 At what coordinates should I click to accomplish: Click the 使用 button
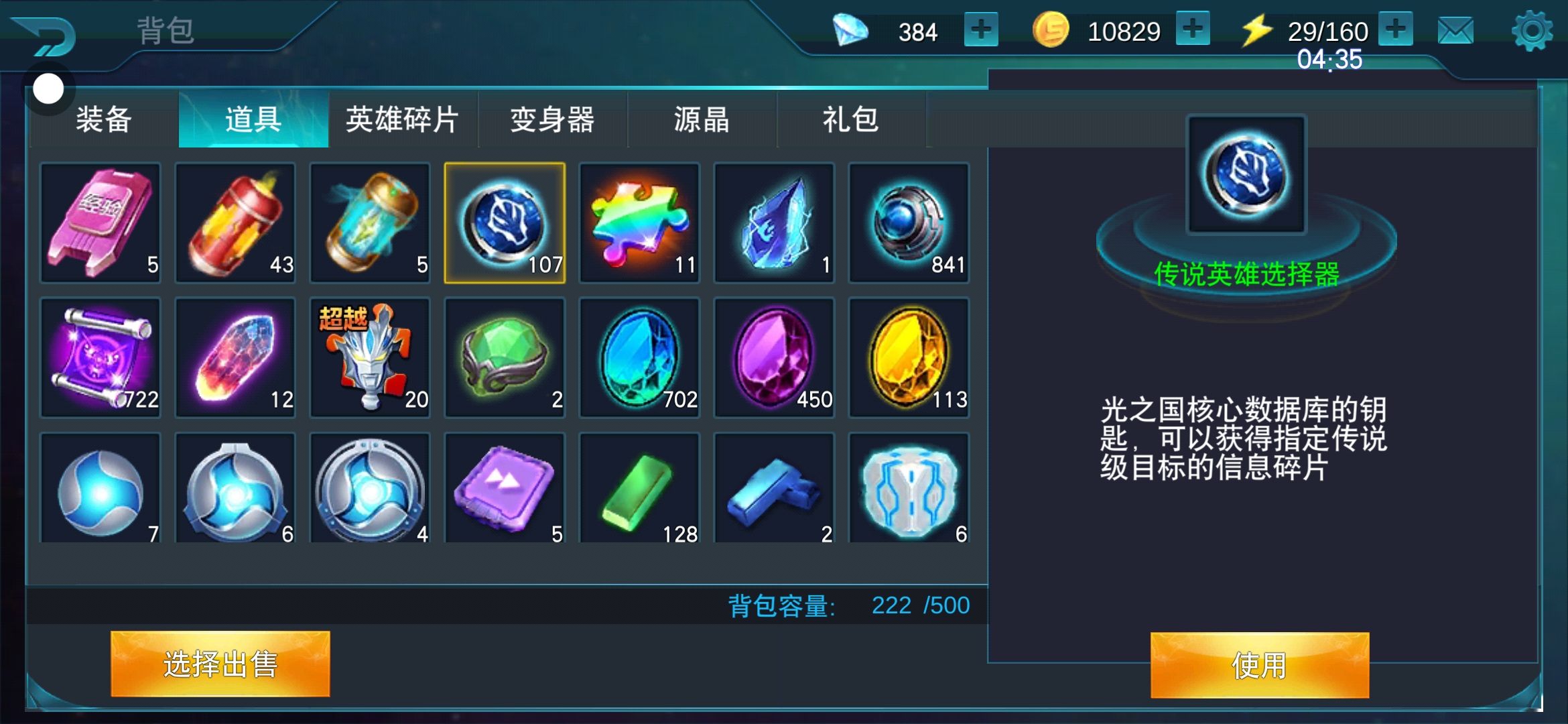[x=1260, y=665]
